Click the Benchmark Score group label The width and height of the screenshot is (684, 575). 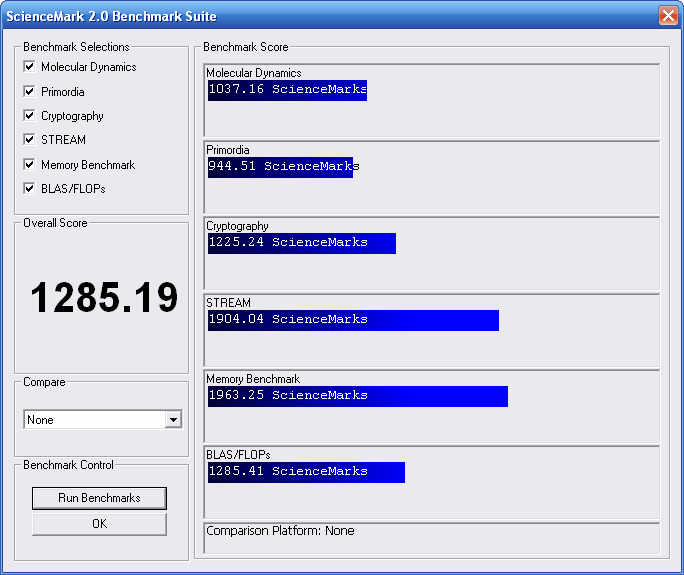pos(246,47)
